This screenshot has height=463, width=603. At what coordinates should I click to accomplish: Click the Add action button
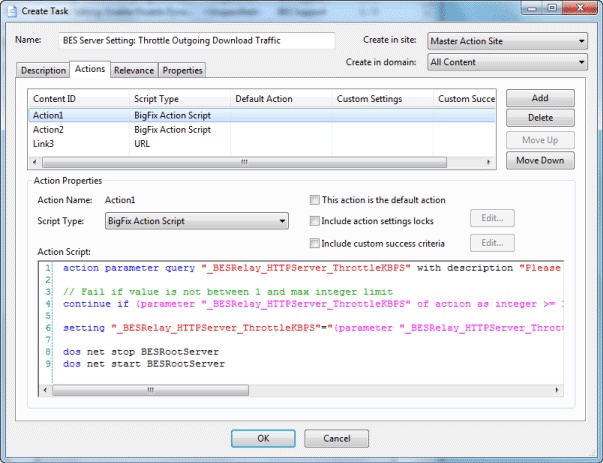point(540,98)
